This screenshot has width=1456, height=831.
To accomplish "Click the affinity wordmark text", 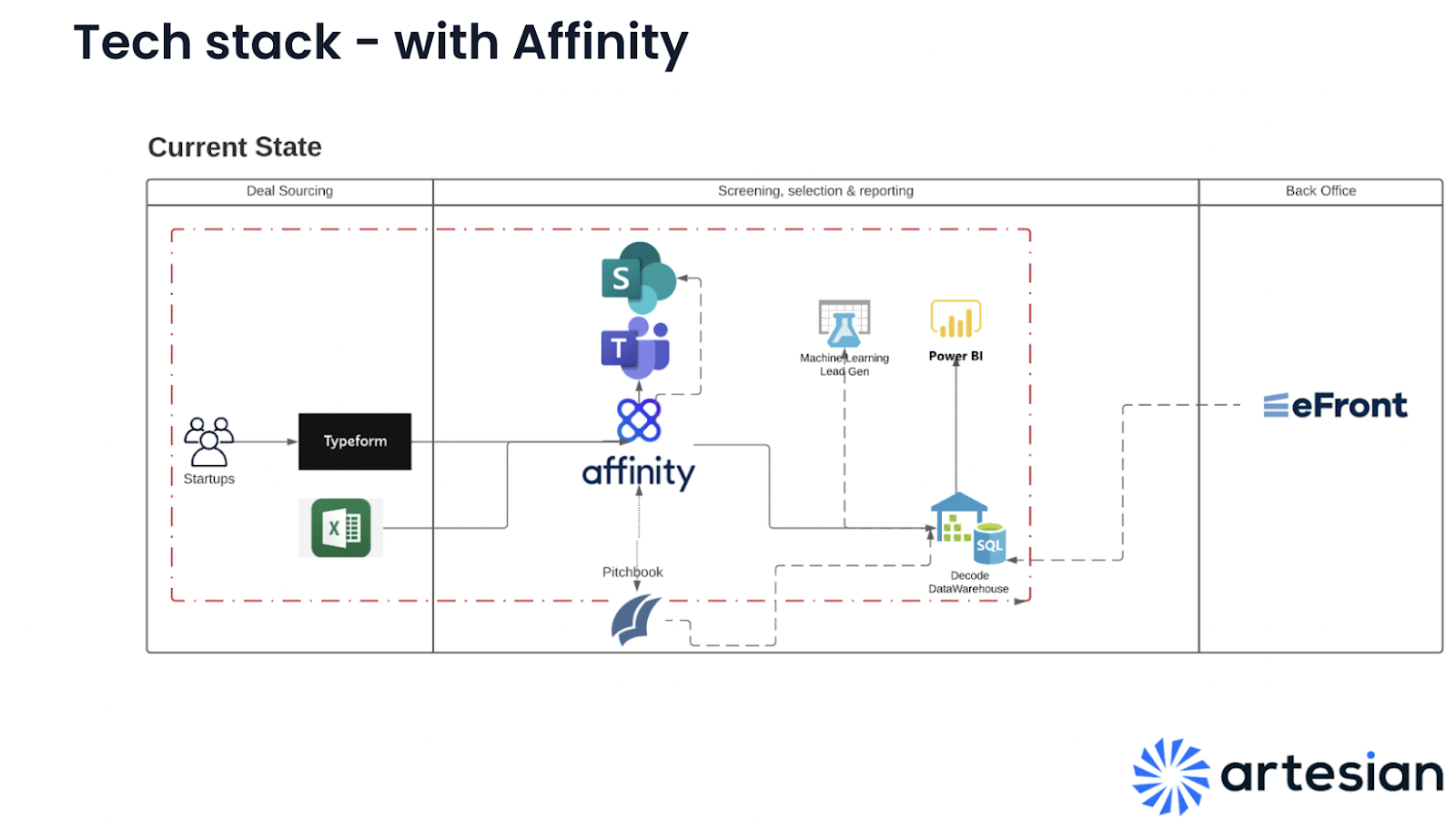I will tap(639, 472).
